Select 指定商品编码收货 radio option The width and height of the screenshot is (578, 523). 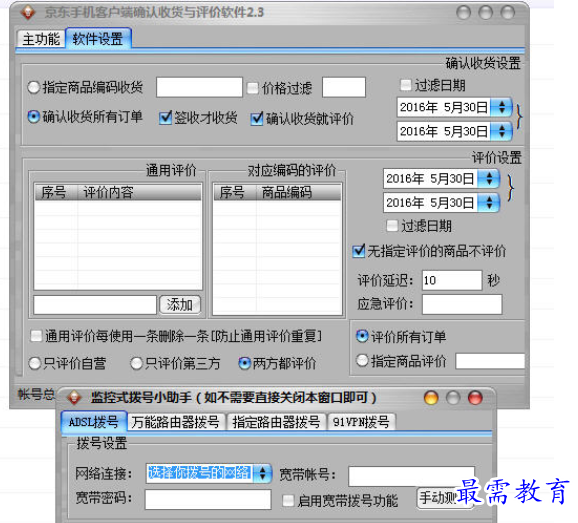(86, 87)
